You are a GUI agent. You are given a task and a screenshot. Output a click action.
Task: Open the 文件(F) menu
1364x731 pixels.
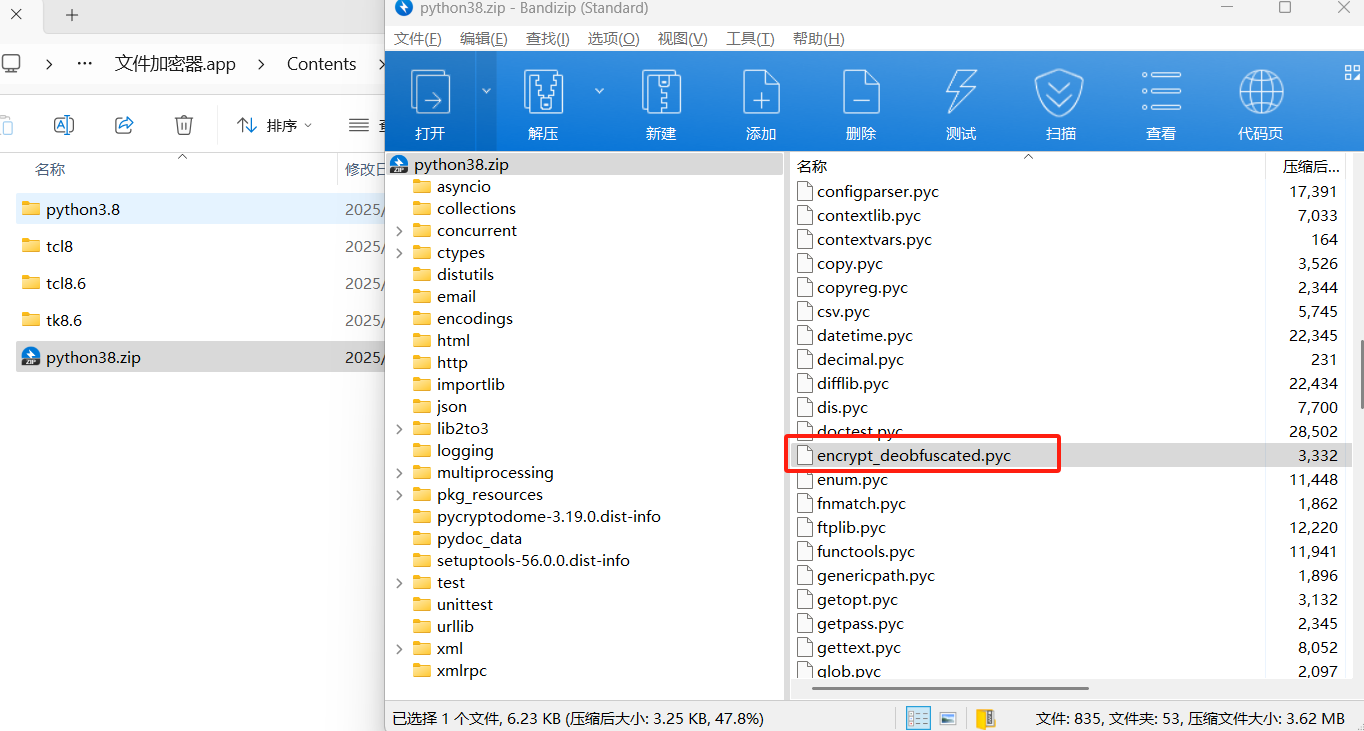click(417, 39)
